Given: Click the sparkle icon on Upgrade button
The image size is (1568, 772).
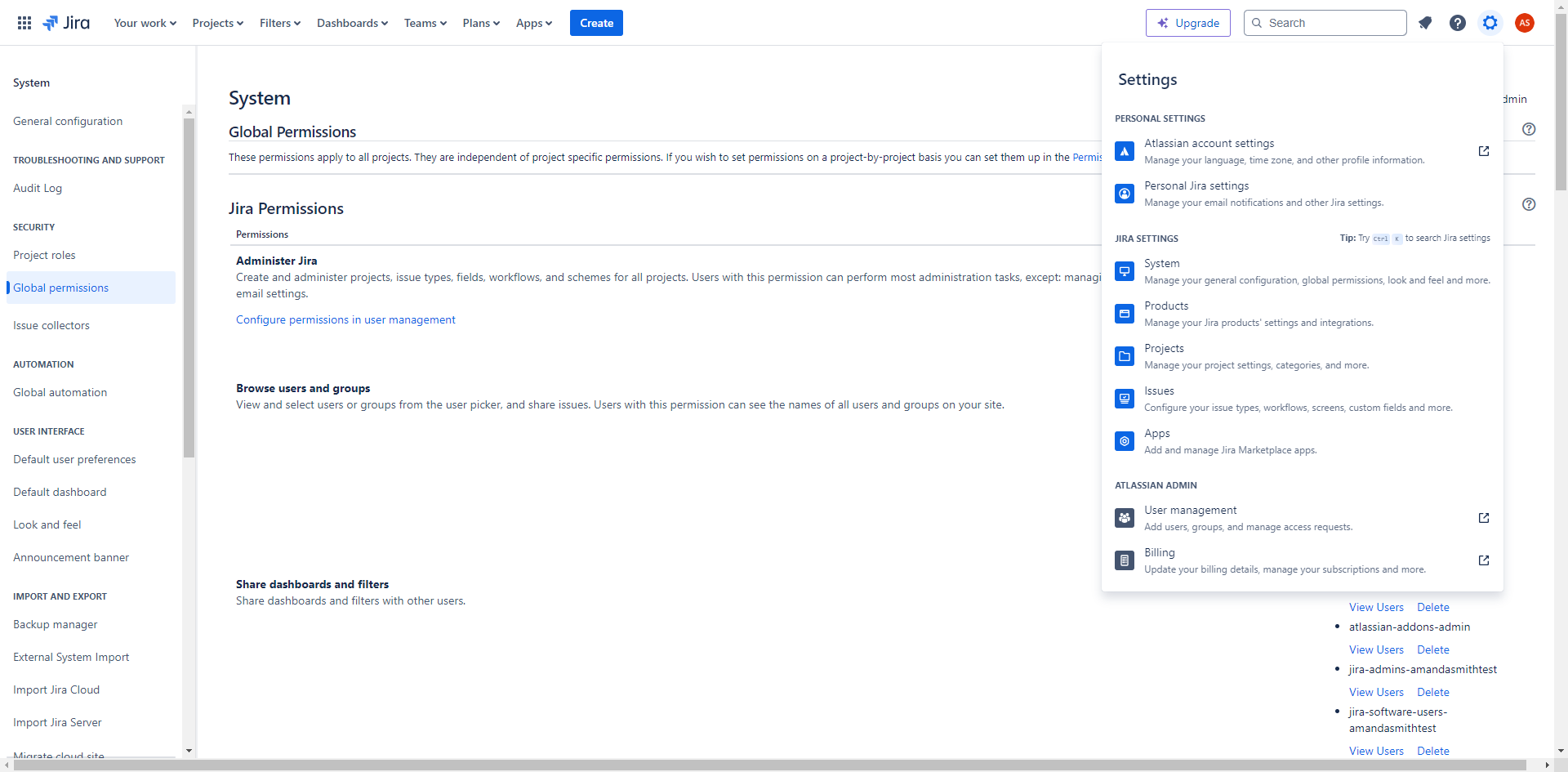Looking at the screenshot, I should (1163, 23).
